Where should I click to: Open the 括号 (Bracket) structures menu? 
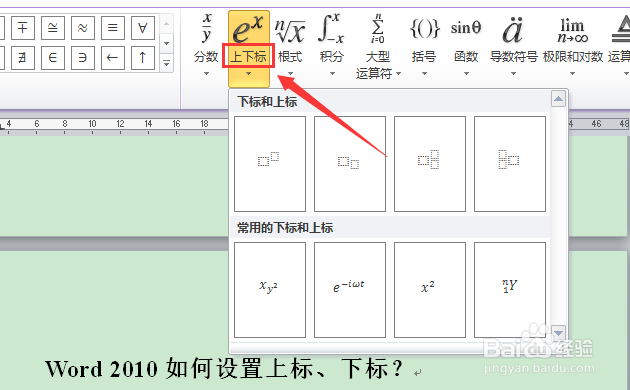click(x=424, y=44)
